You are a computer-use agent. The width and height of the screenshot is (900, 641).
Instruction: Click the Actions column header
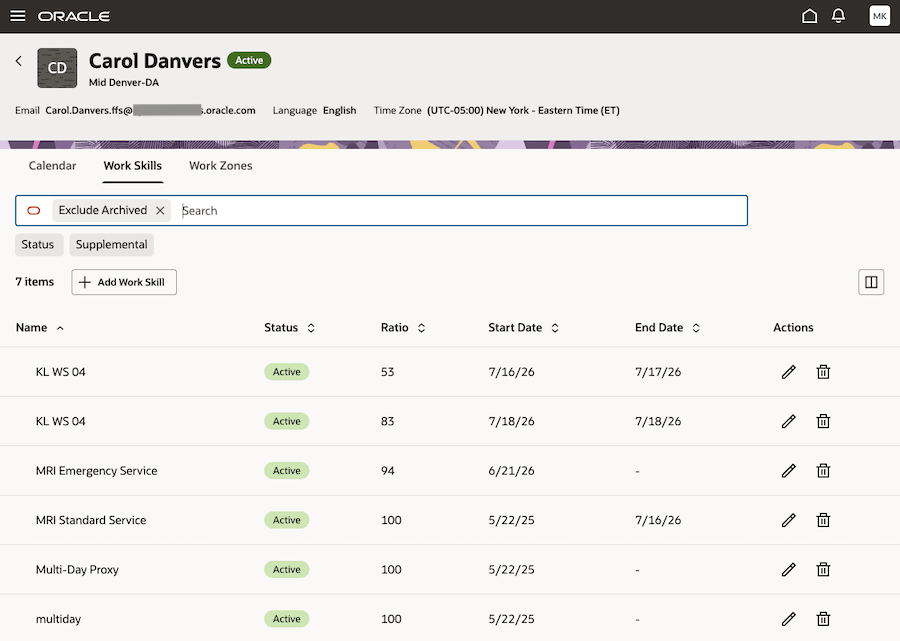(x=793, y=328)
